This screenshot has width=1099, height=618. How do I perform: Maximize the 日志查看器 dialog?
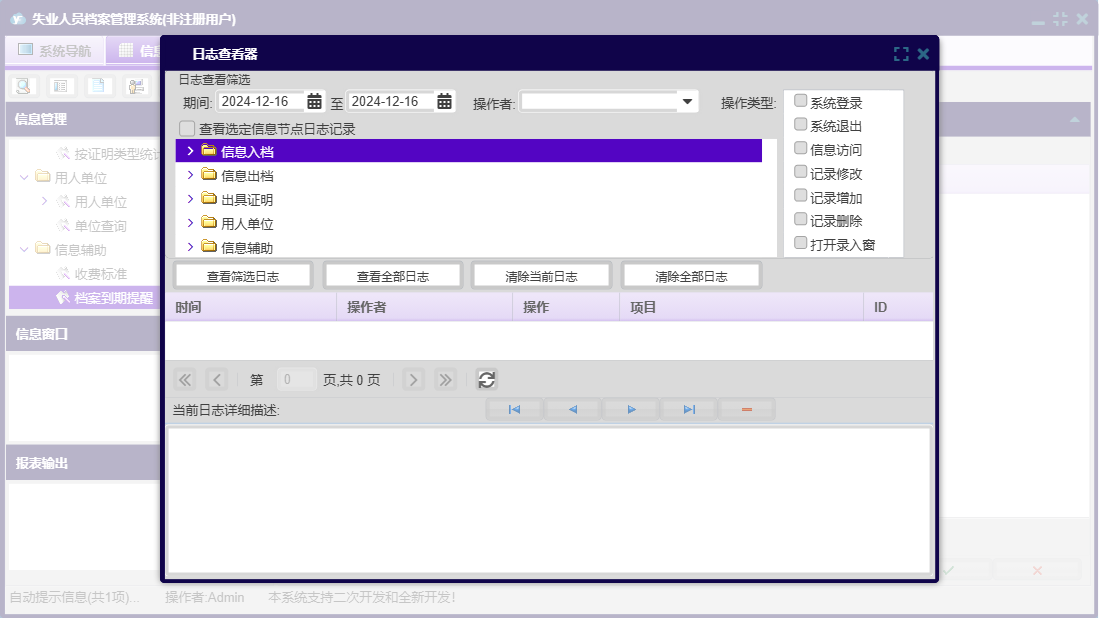point(901,54)
